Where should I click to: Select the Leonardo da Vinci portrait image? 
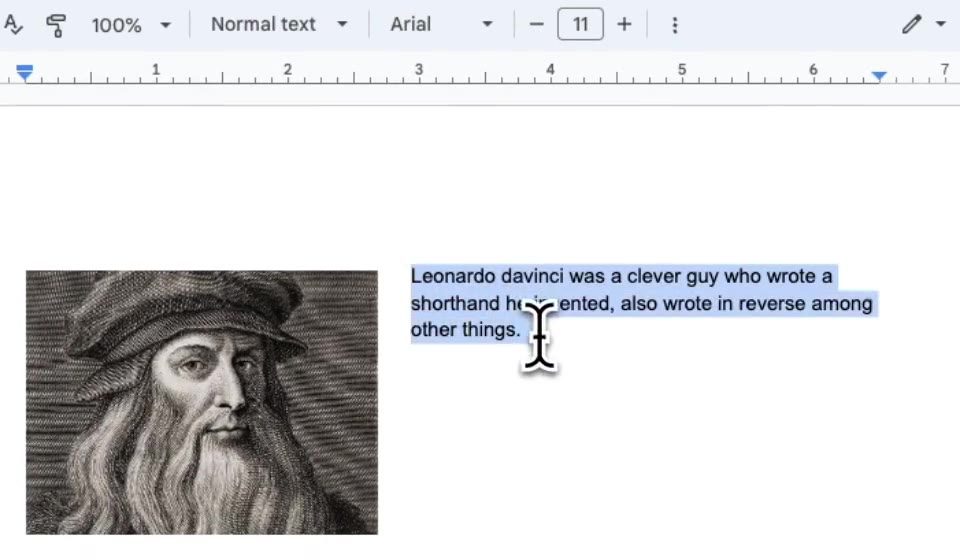[x=201, y=402]
